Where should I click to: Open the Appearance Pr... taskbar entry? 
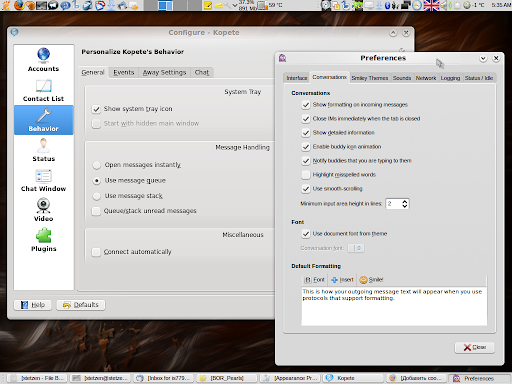click(x=290, y=378)
